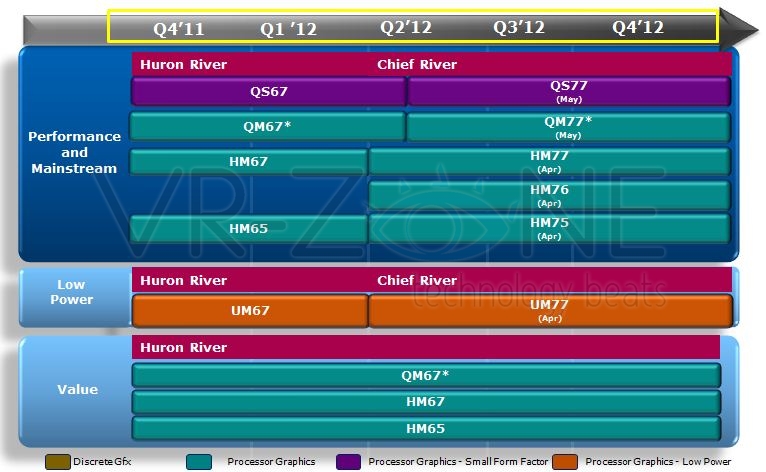Select HM67 bar in Value section
Screen dimensions: 766x472
pyautogui.click(x=426, y=402)
